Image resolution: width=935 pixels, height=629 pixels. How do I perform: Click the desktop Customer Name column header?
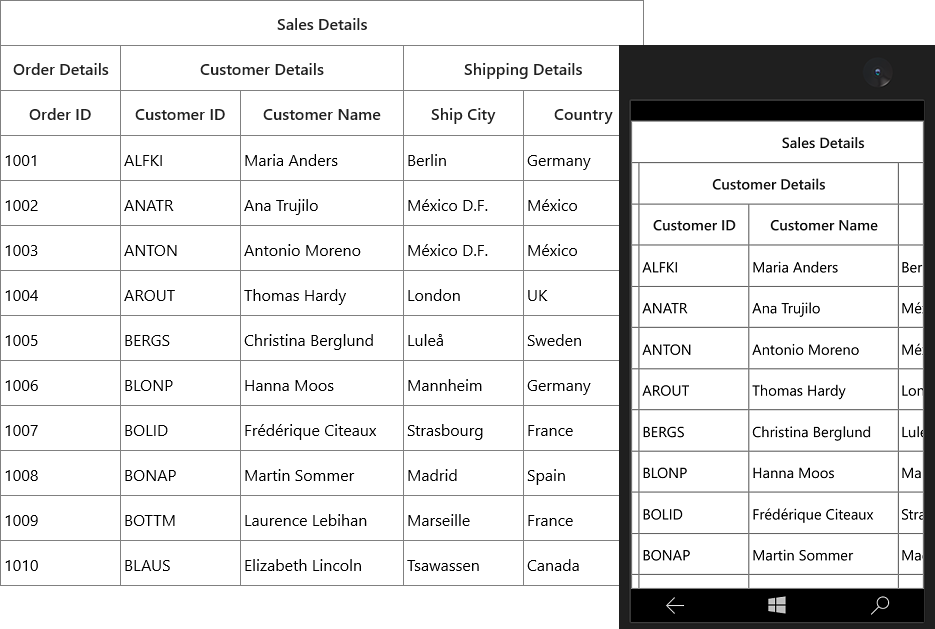[322, 114]
